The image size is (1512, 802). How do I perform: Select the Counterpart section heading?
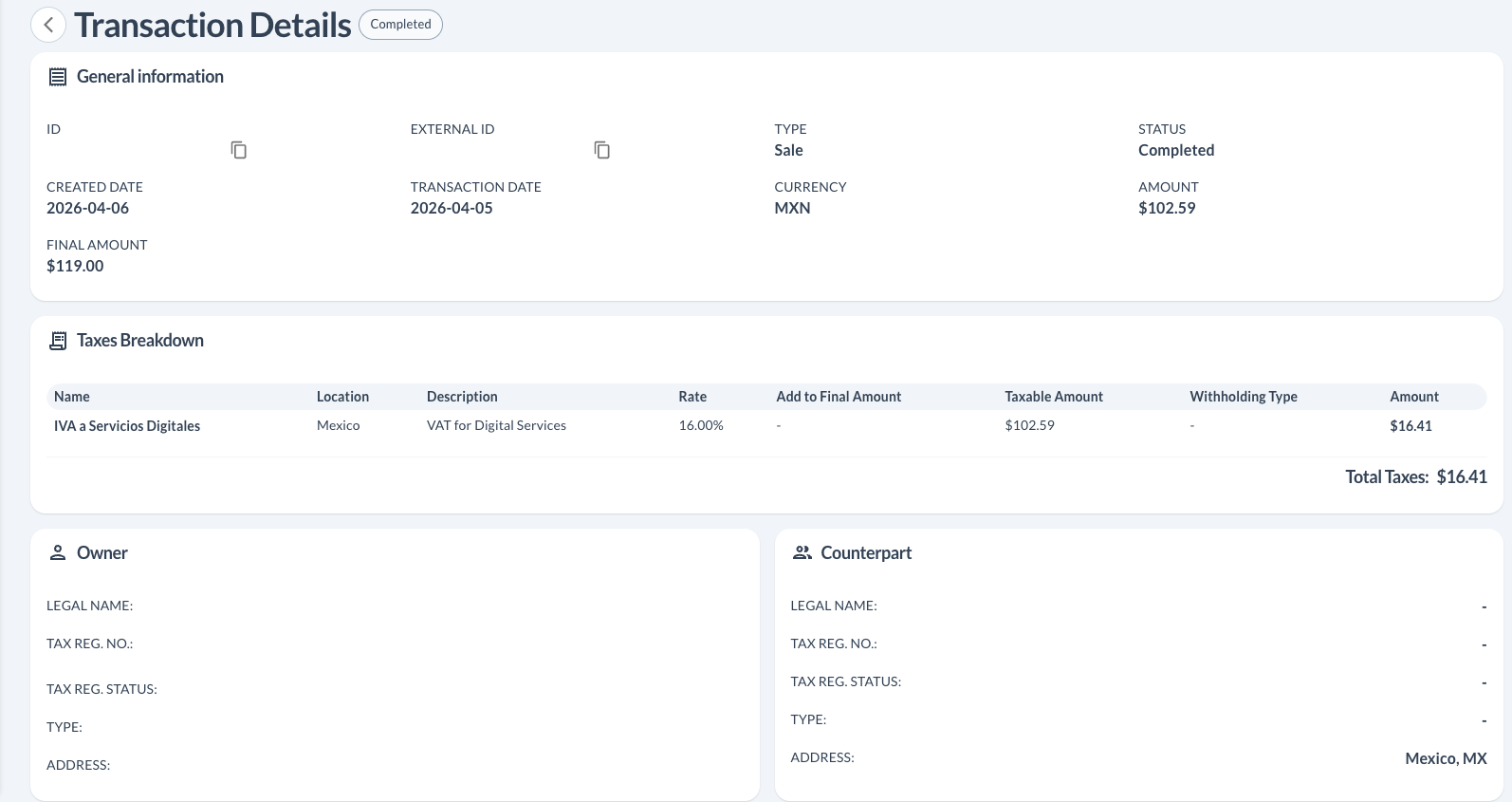point(866,553)
